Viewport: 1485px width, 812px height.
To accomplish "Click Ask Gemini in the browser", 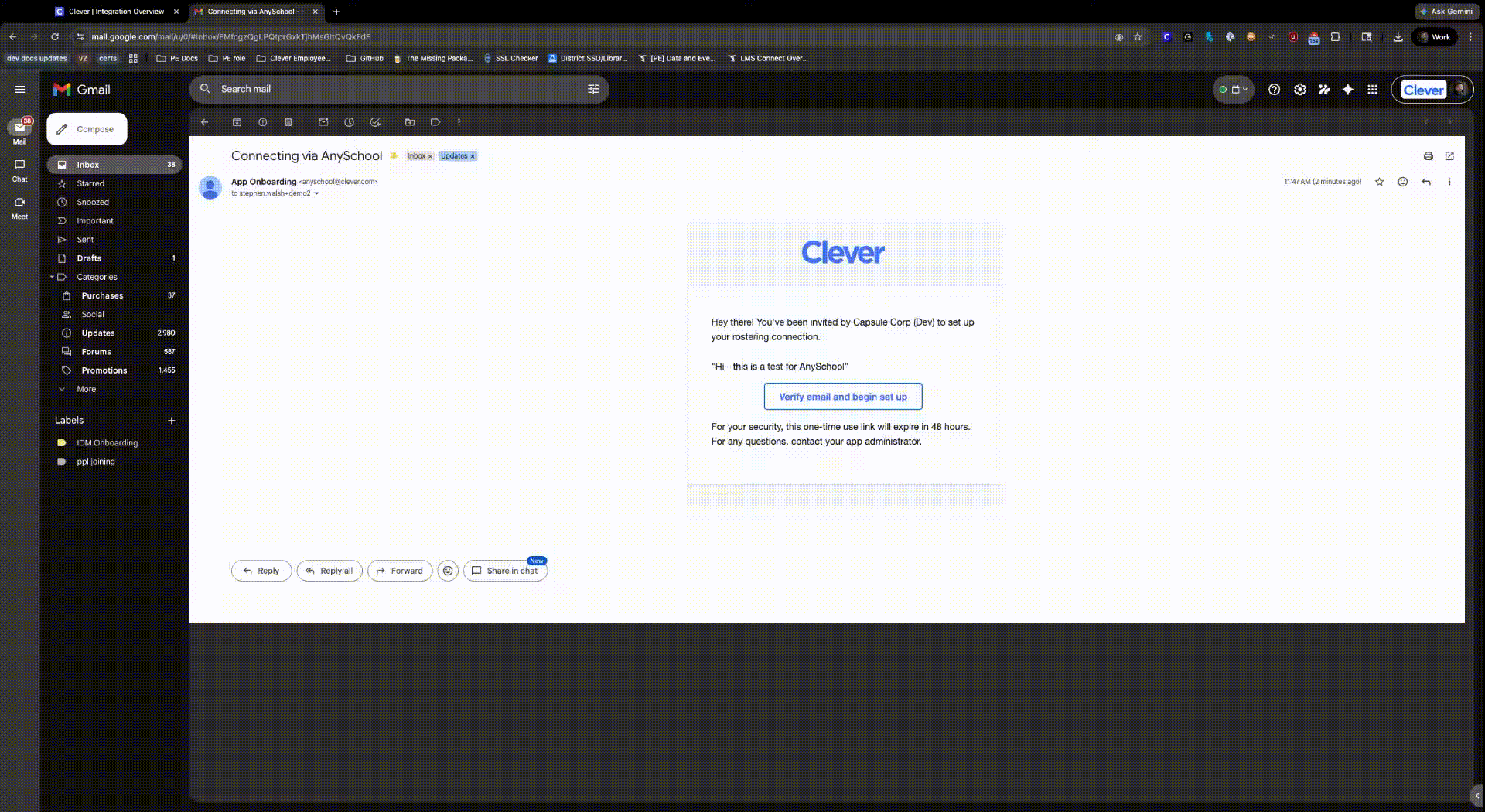I will (1446, 12).
